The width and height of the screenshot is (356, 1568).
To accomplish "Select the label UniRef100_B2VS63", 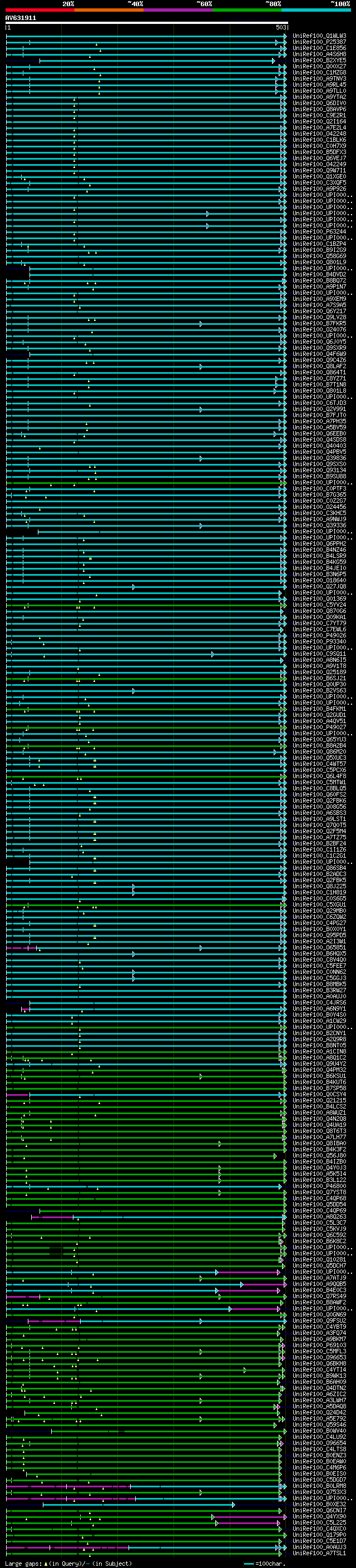I will point(319,690).
